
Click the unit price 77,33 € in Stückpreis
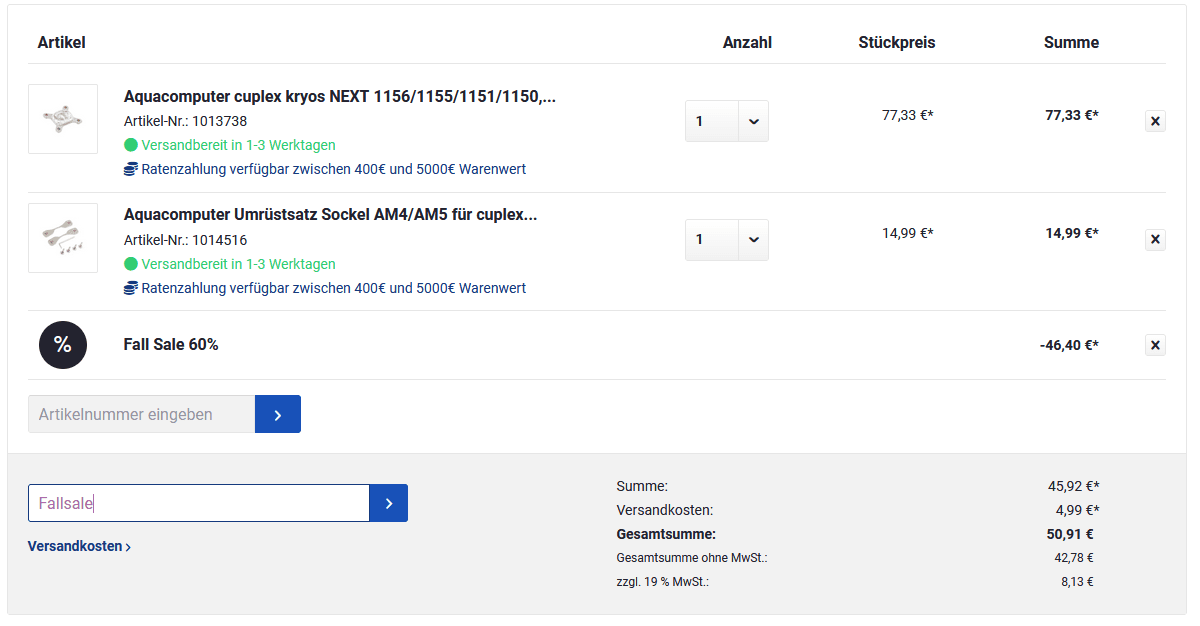click(908, 115)
